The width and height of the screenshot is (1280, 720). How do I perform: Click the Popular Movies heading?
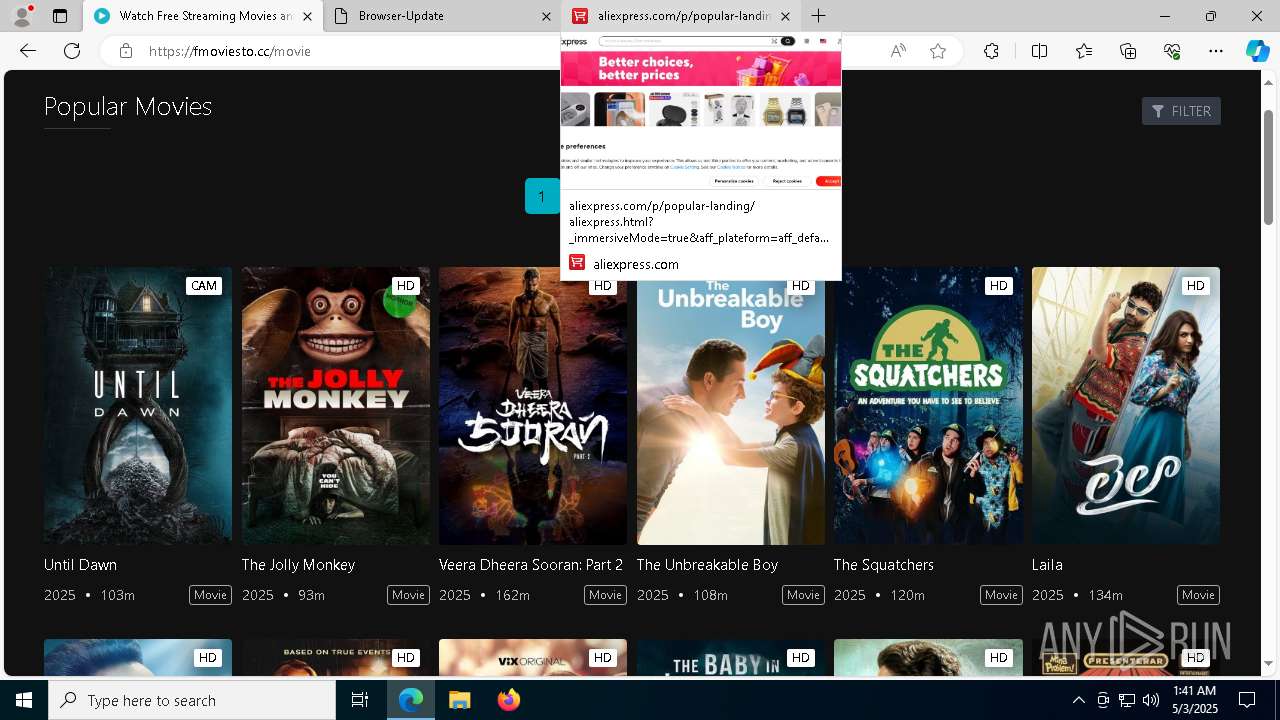pos(128,106)
